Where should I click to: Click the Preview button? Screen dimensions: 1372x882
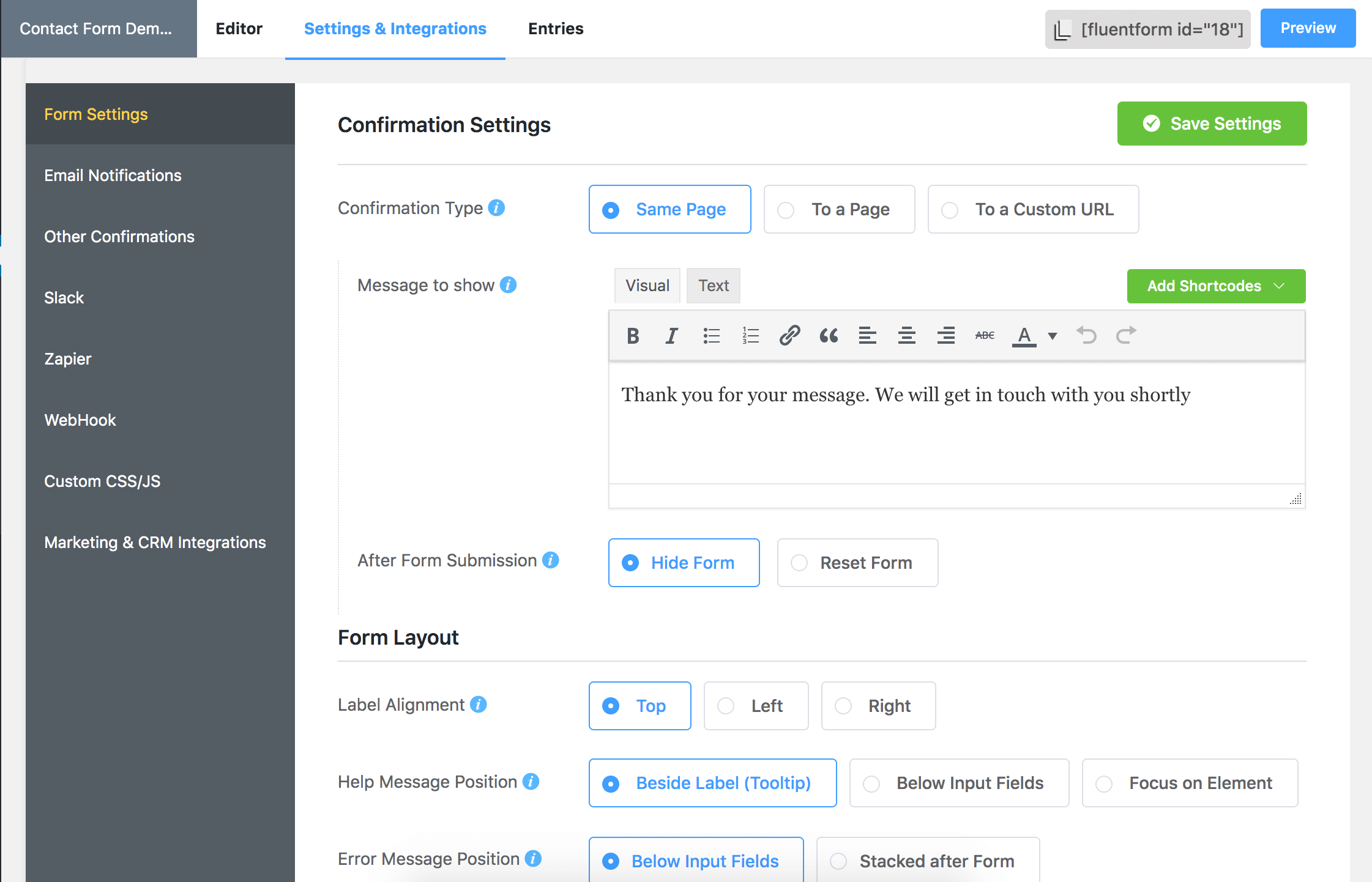(1307, 28)
